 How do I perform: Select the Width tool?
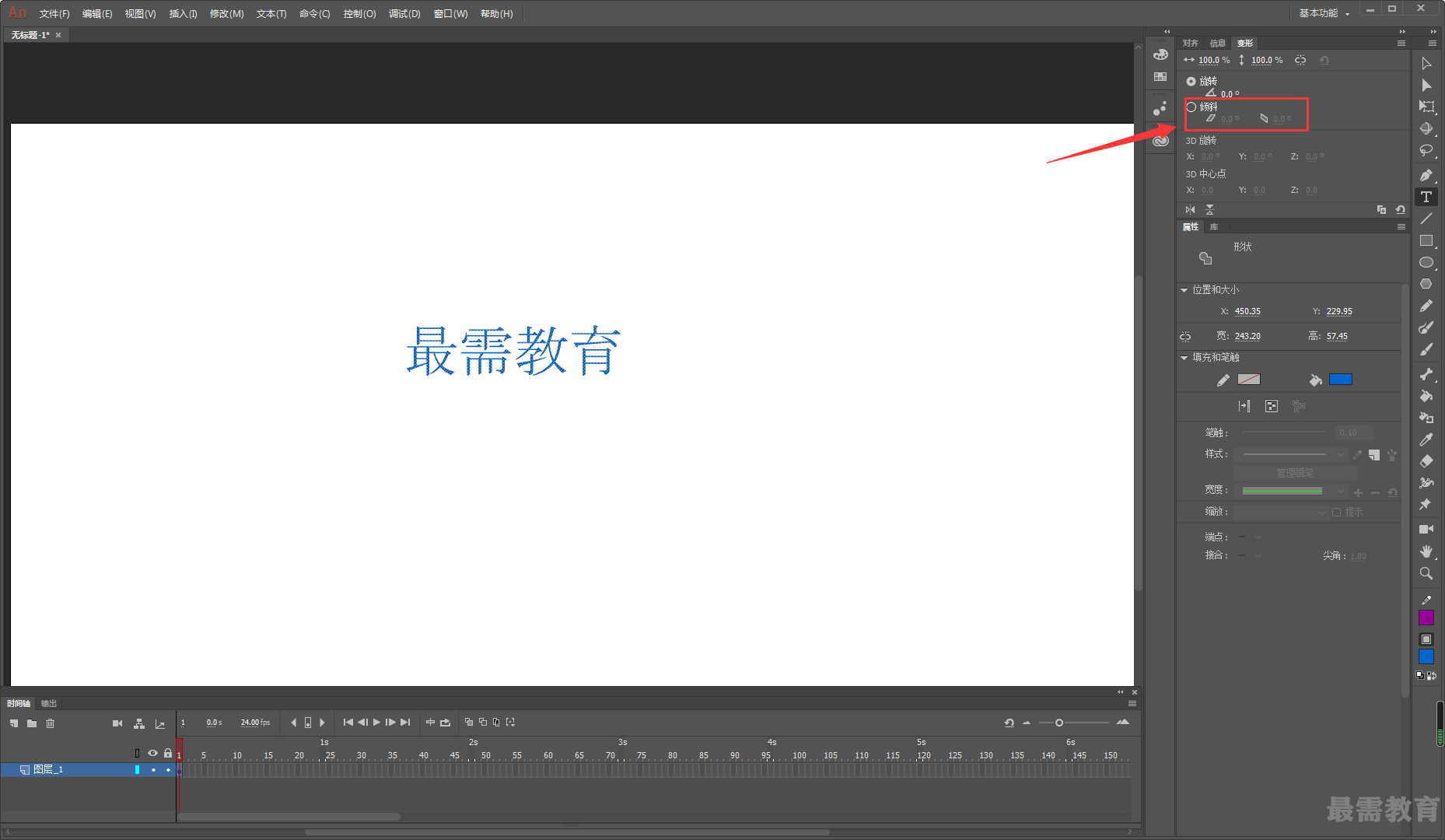click(x=1426, y=484)
